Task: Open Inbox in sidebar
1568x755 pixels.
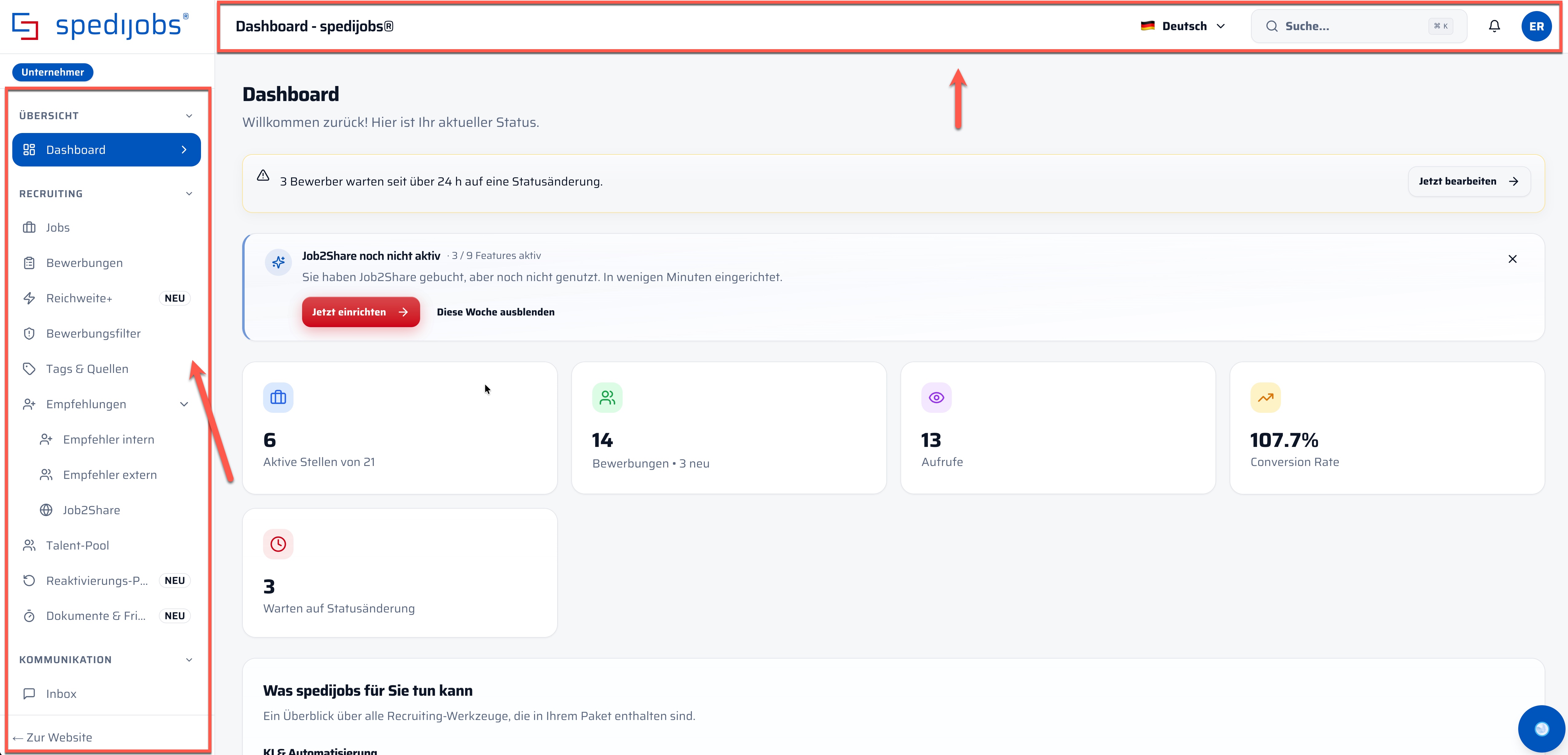Action: [x=107, y=694]
